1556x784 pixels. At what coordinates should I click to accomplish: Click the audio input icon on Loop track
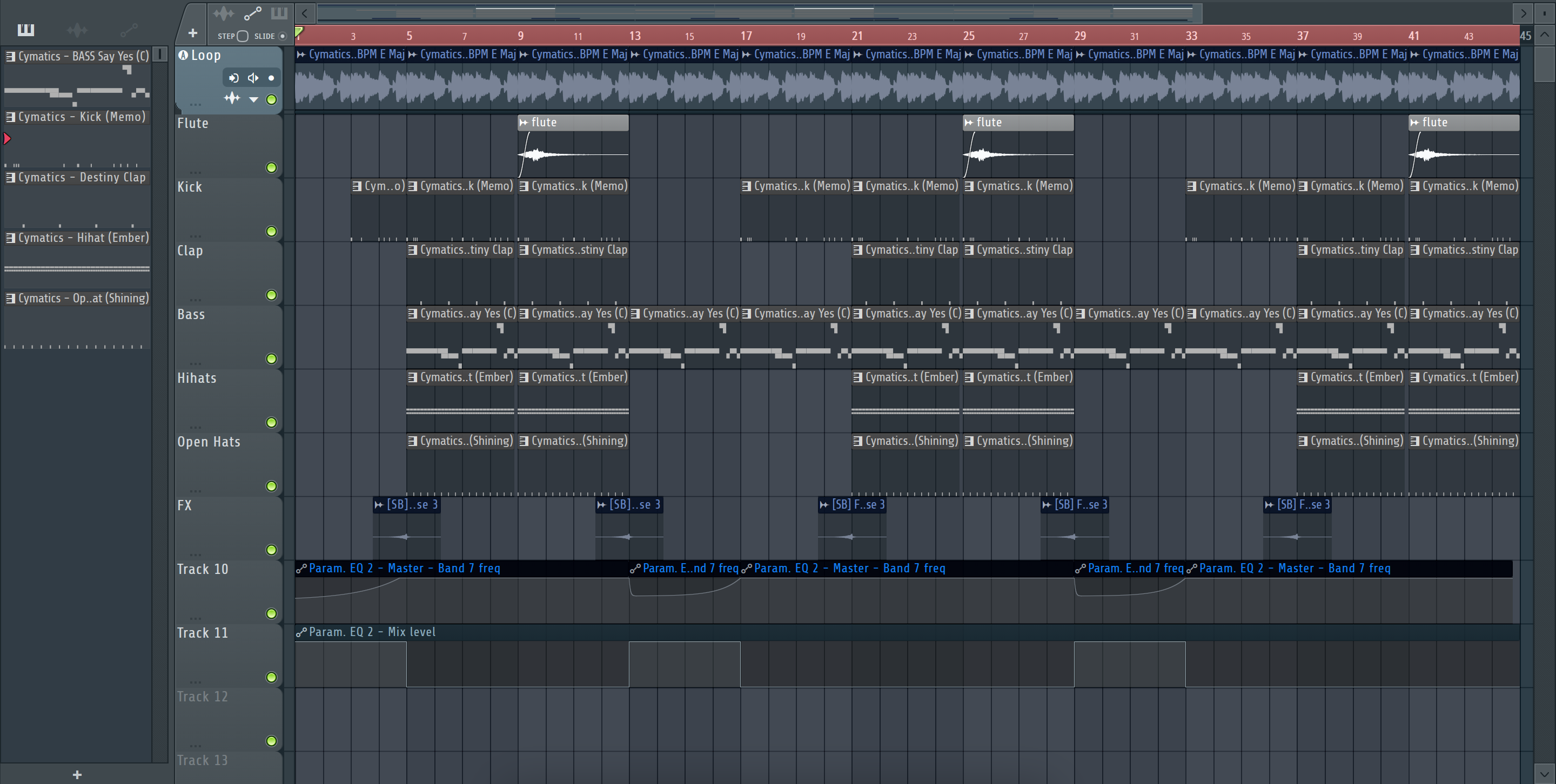pyautogui.click(x=234, y=78)
